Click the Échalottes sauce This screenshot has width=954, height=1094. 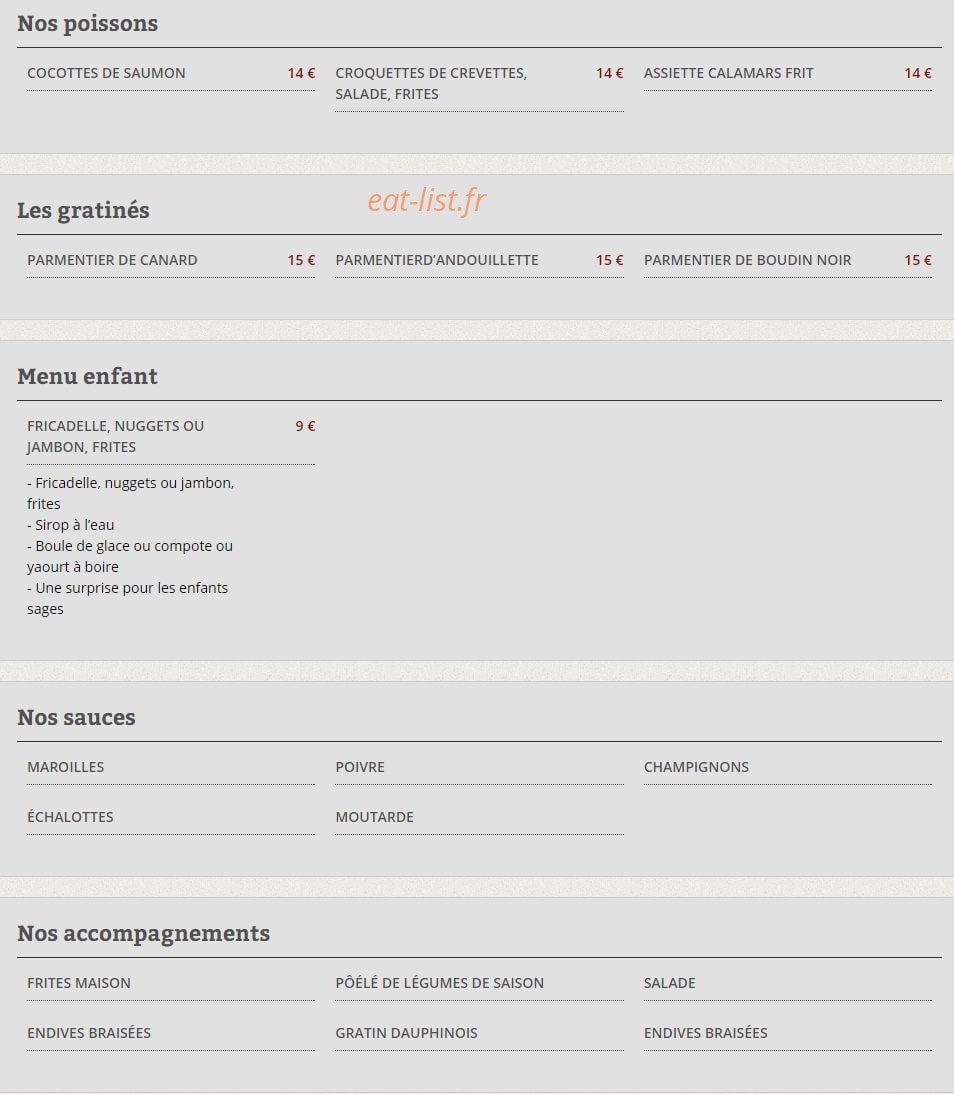[x=70, y=816]
